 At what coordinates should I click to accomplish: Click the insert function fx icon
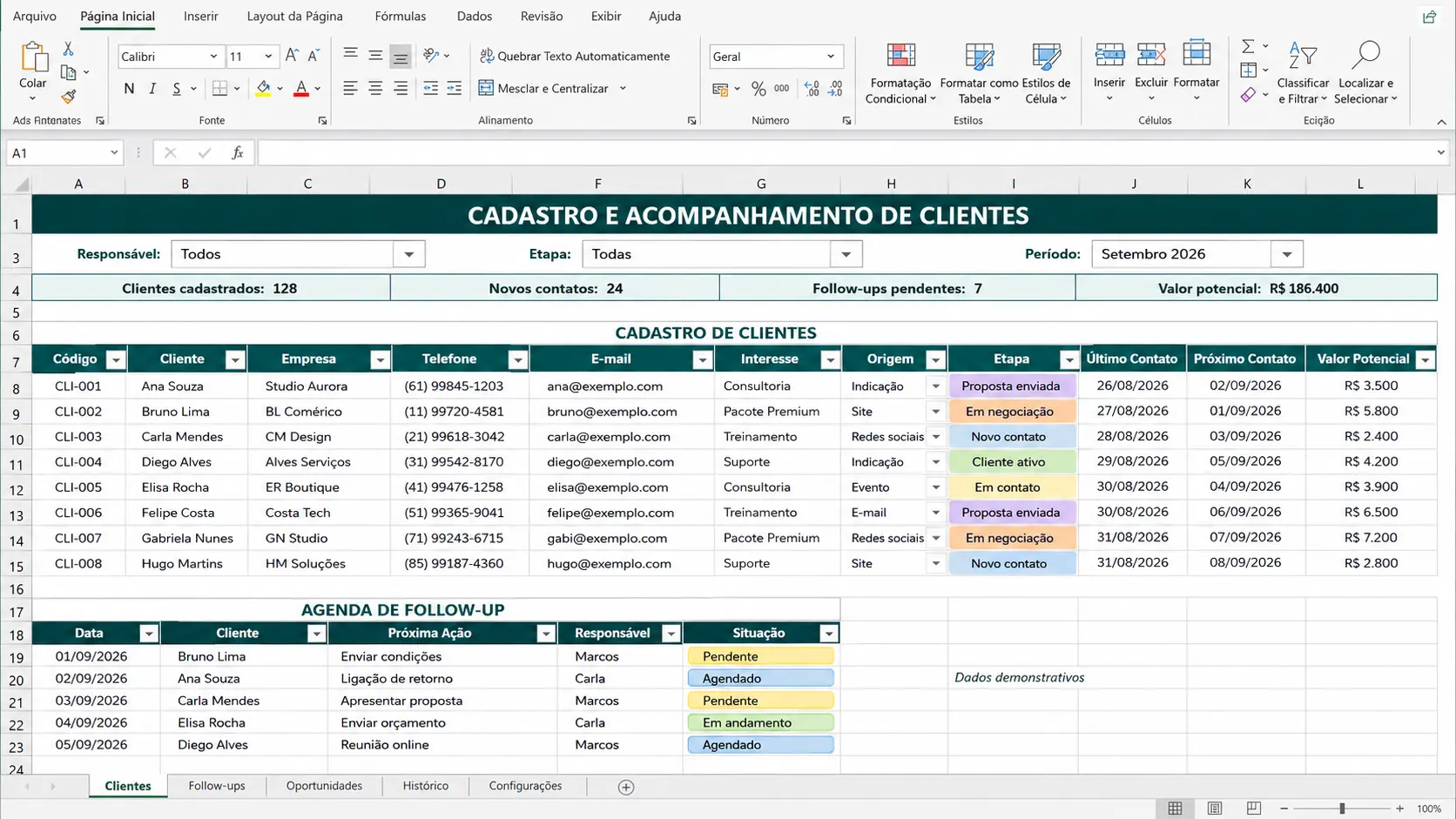pyautogui.click(x=237, y=153)
